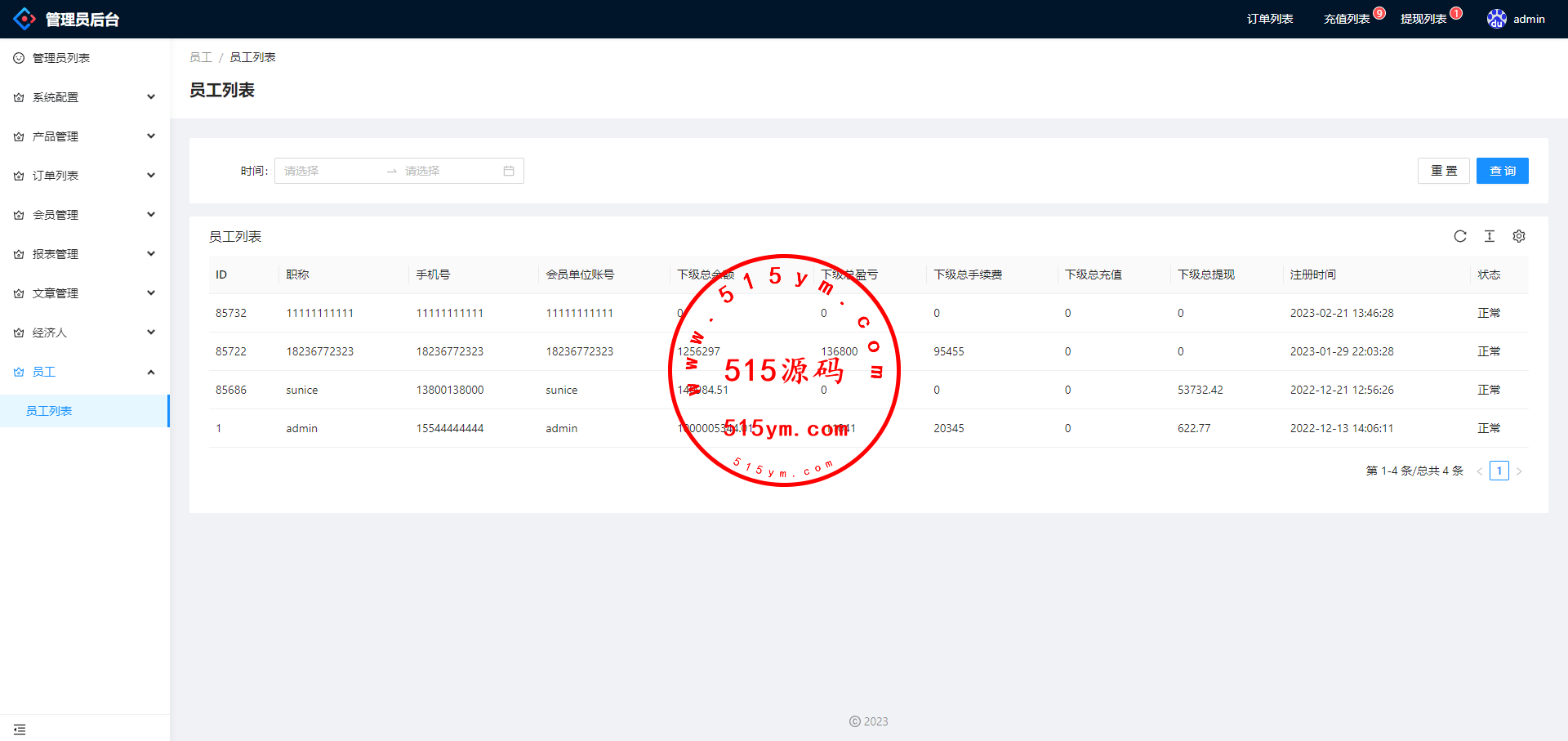
Task: Open 充值列表 in the top navigation
Action: click(1346, 19)
